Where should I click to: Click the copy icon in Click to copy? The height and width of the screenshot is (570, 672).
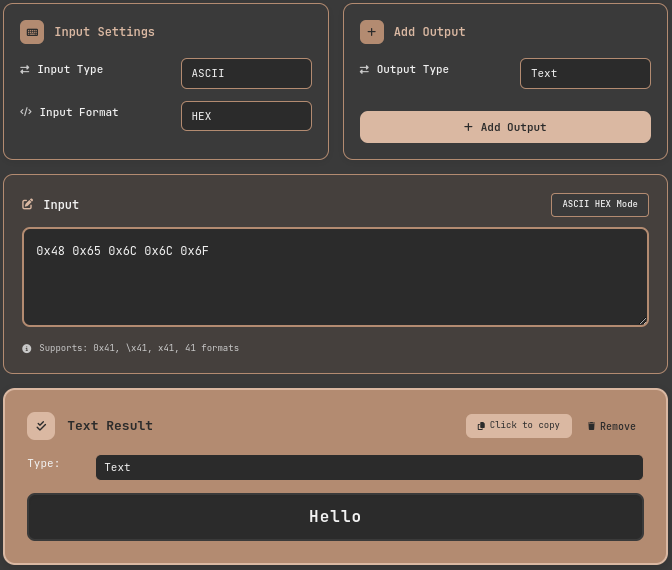pyautogui.click(x=481, y=426)
